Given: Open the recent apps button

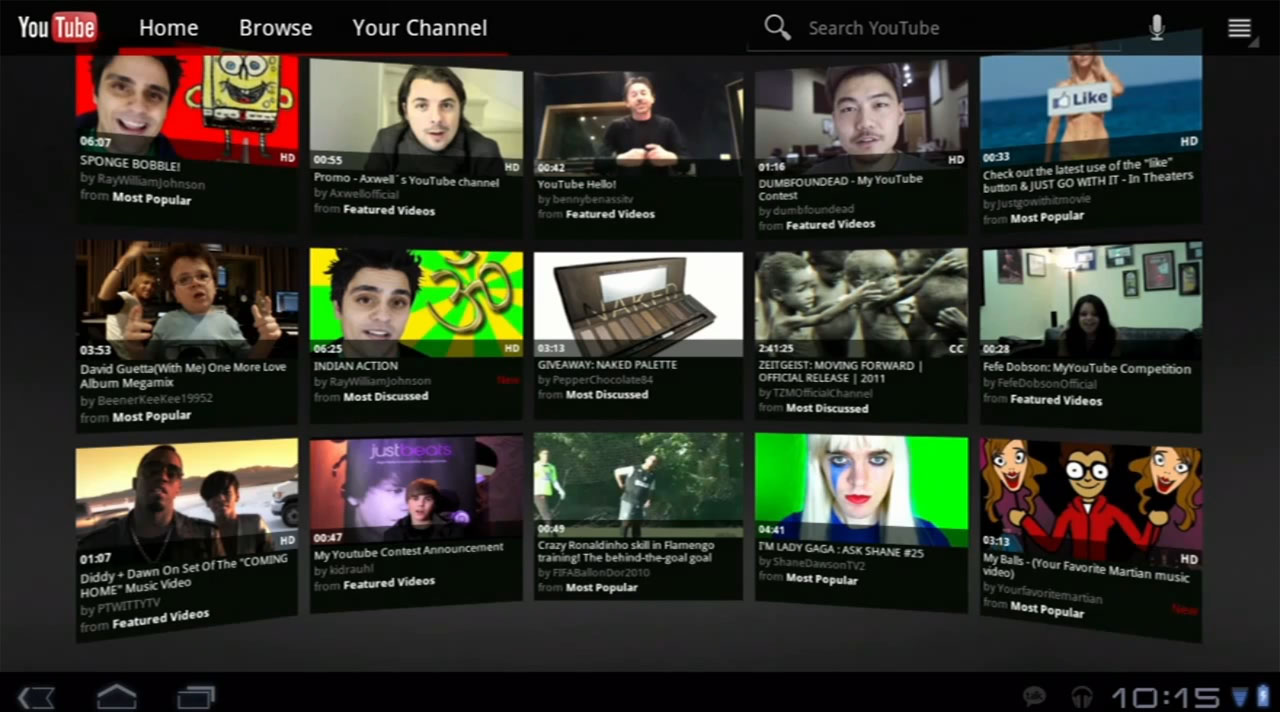Looking at the screenshot, I should (195, 696).
